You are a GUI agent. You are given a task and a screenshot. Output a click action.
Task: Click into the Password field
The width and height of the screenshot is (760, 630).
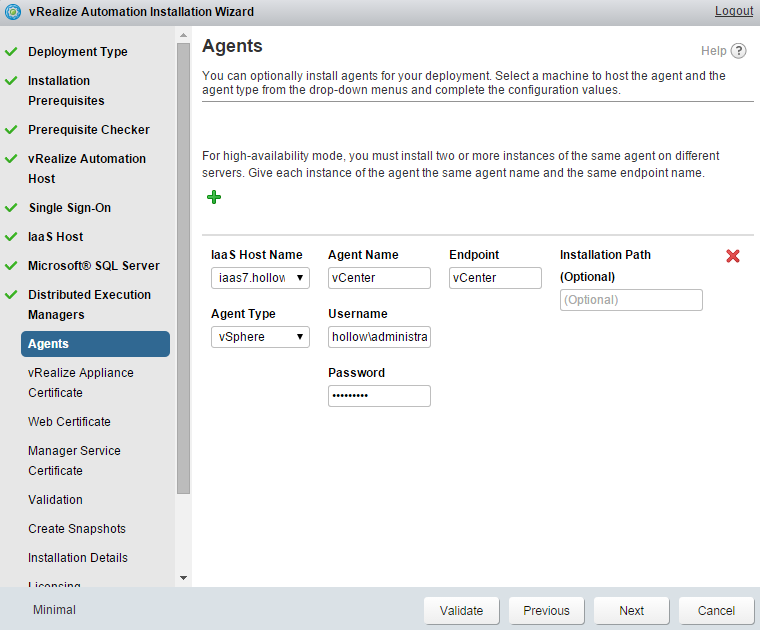(x=379, y=396)
